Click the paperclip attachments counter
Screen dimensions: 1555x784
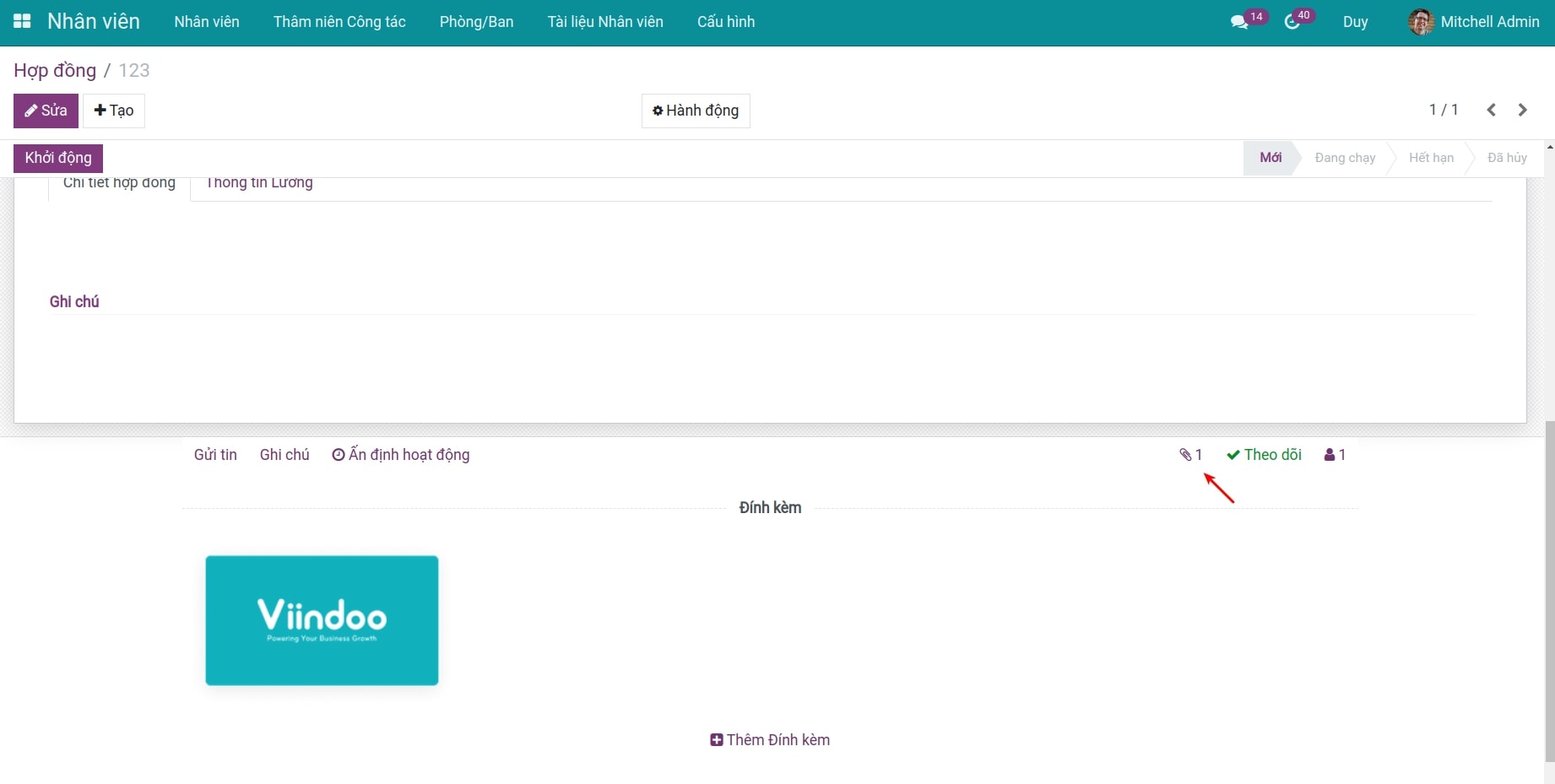[1190, 455]
